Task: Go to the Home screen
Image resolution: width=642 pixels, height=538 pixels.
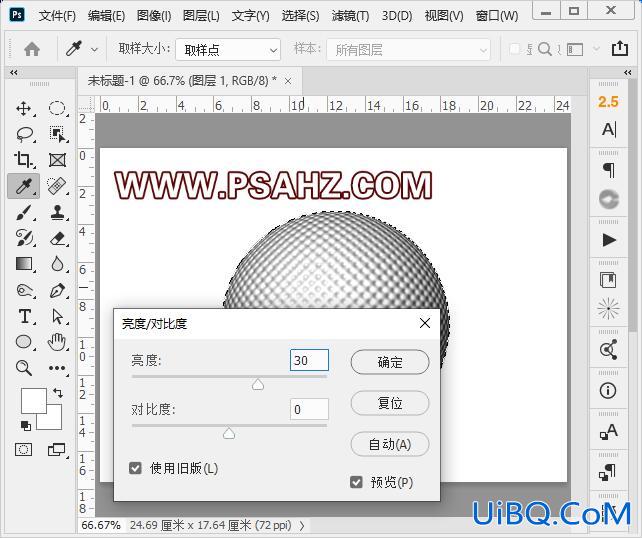Action: tap(32, 50)
